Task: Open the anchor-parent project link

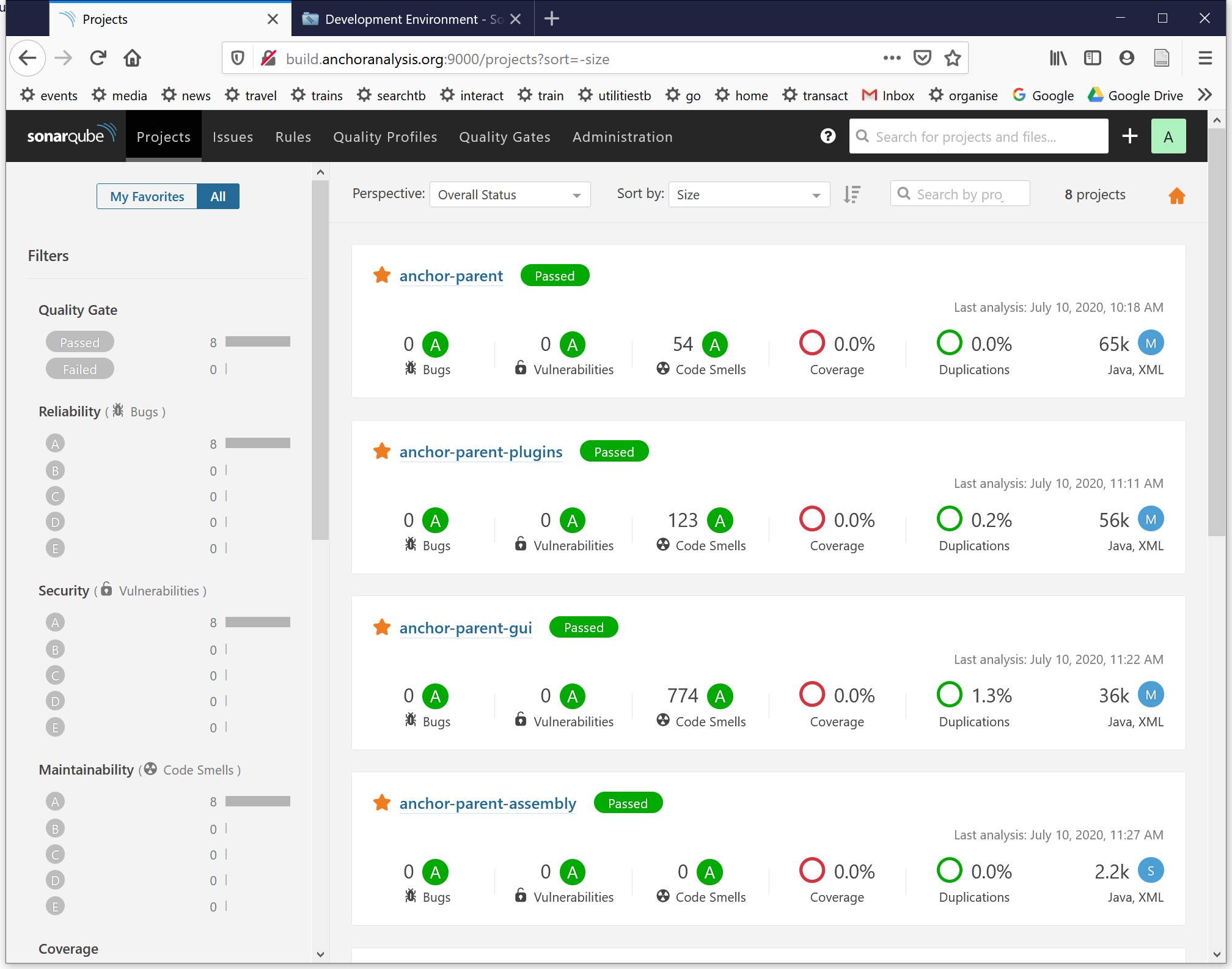Action: tap(451, 276)
